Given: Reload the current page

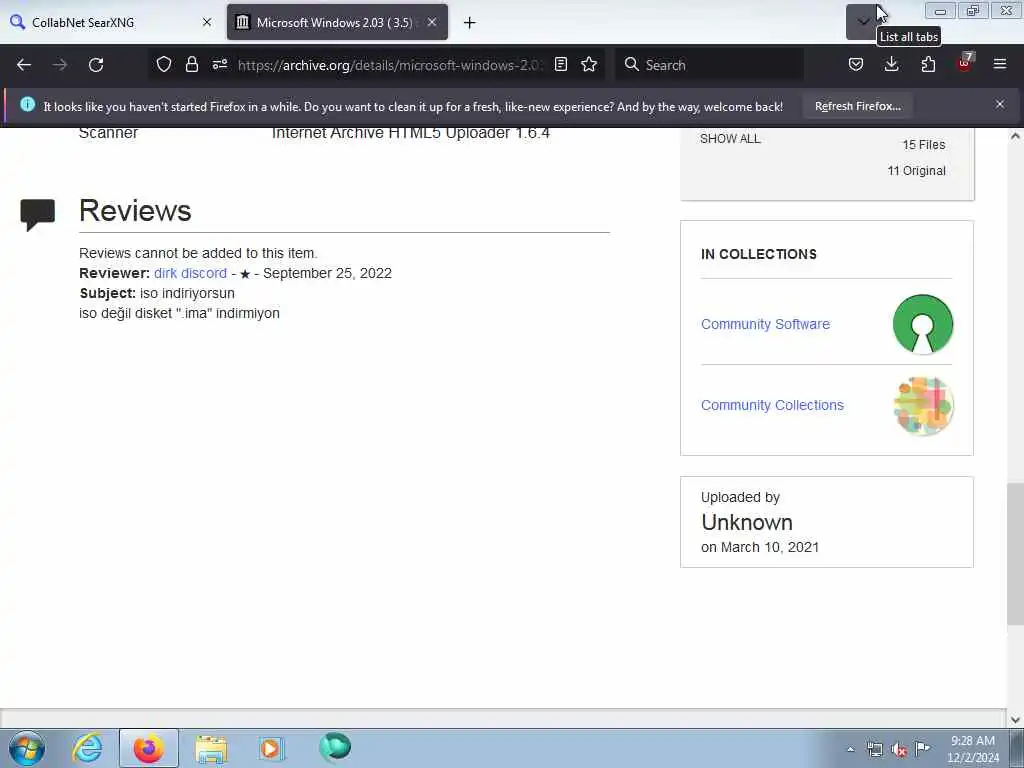Looking at the screenshot, I should coord(96,65).
